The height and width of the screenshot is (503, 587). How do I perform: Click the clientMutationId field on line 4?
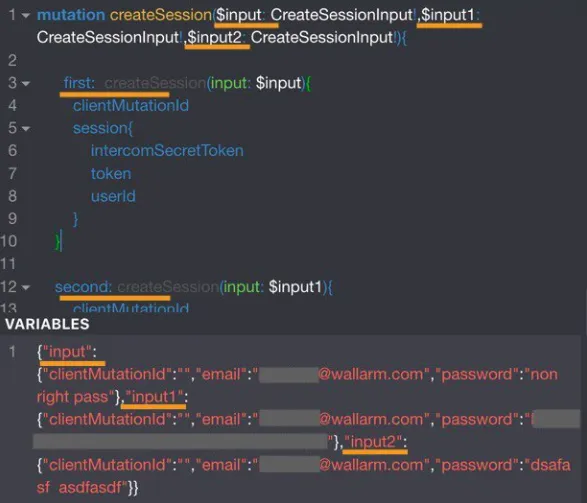pyautogui.click(x=131, y=106)
